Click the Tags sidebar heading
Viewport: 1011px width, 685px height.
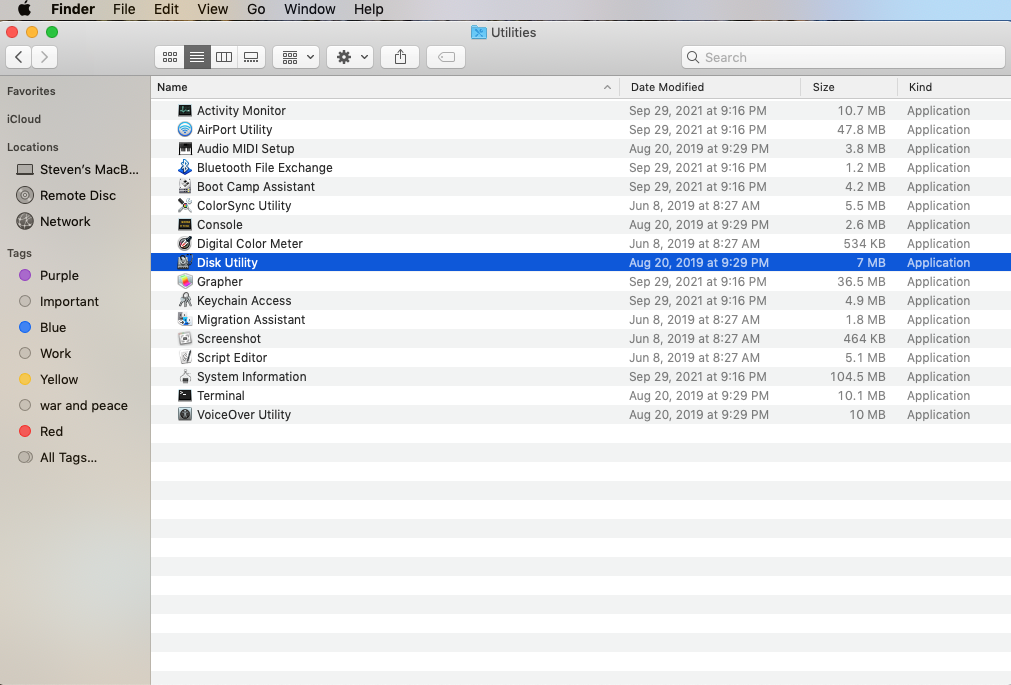pyautogui.click(x=19, y=253)
